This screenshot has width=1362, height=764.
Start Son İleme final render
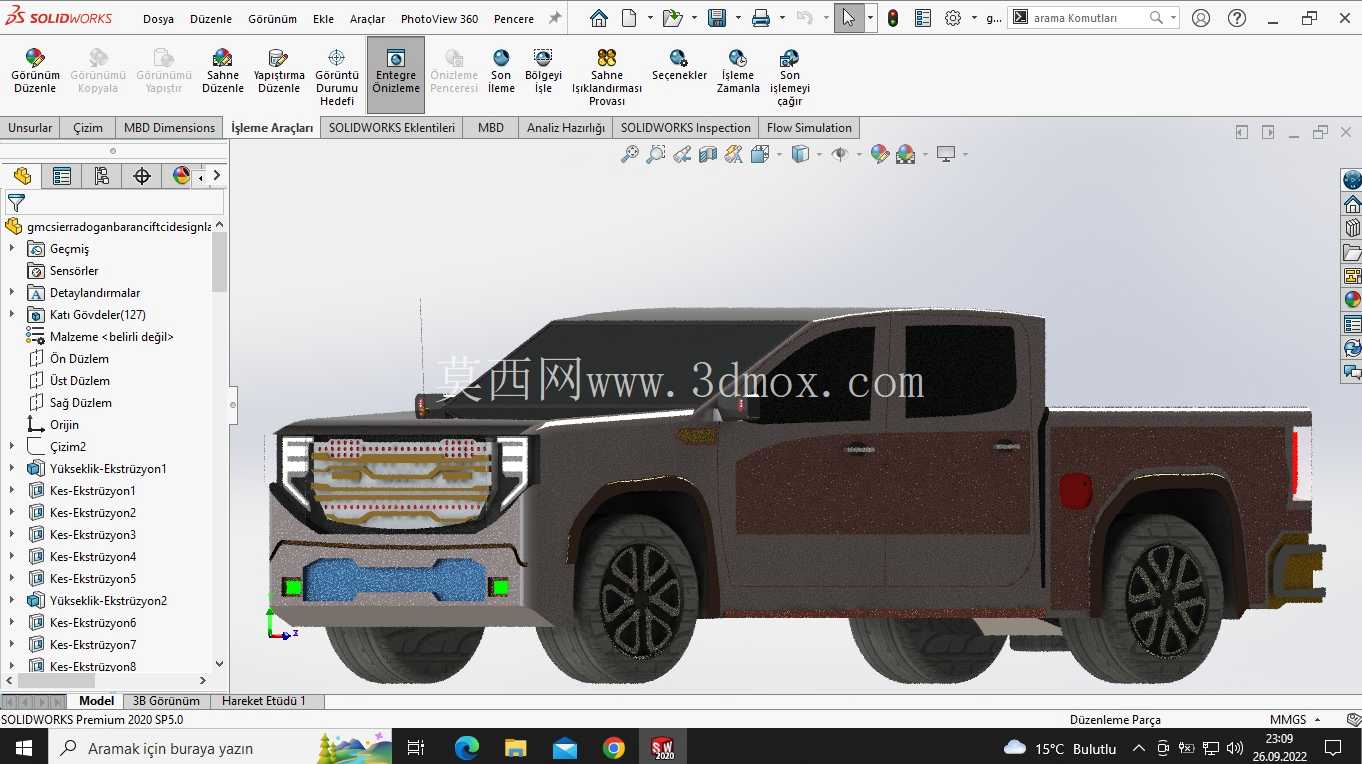click(501, 71)
